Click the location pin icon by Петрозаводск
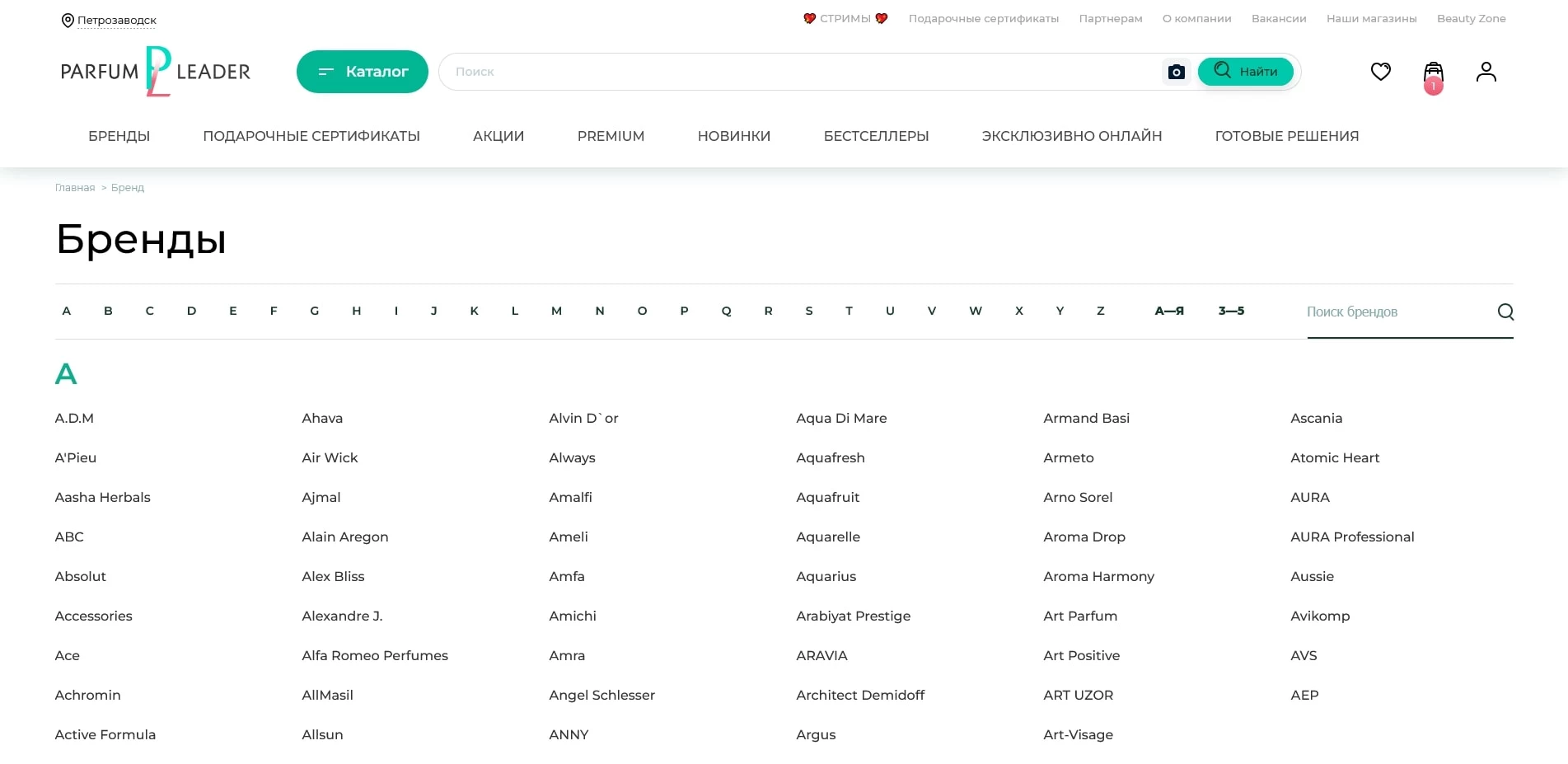Image resolution: width=1568 pixels, height=764 pixels. pos(68,21)
